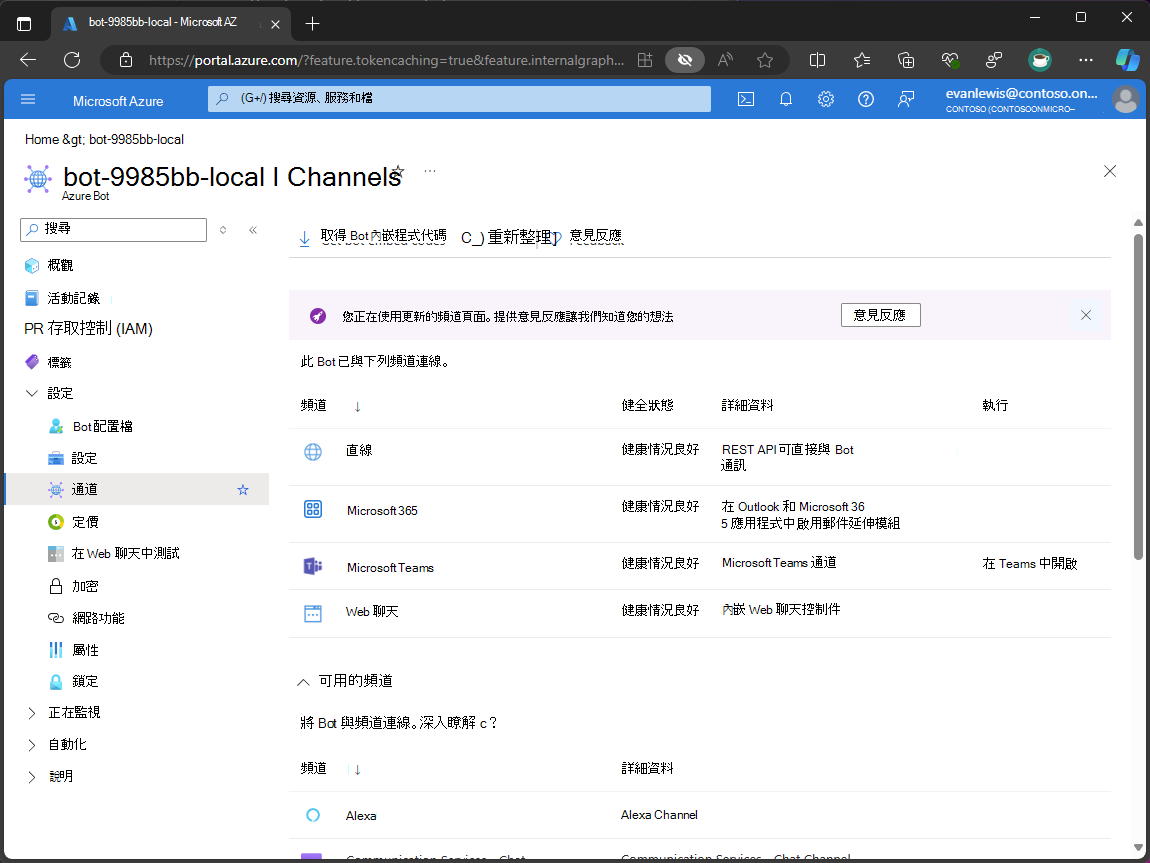1150x863 pixels.
Task: Close the Channels blade with X
Action: tap(1110, 171)
